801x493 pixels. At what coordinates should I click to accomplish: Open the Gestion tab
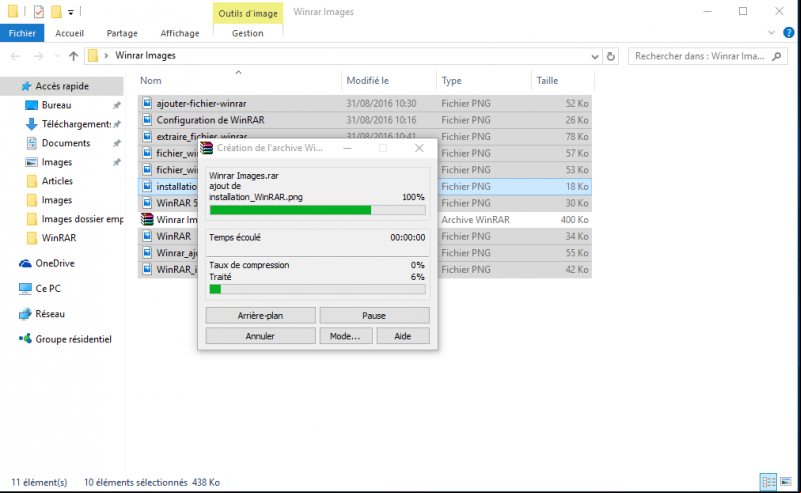[248, 33]
